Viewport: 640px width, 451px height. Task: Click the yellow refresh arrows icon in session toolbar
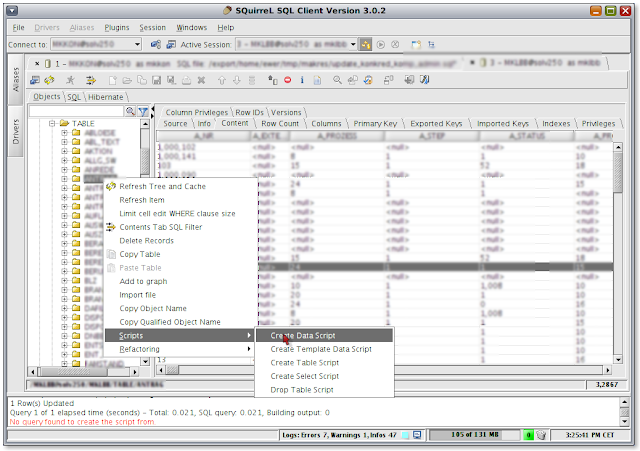(x=49, y=80)
